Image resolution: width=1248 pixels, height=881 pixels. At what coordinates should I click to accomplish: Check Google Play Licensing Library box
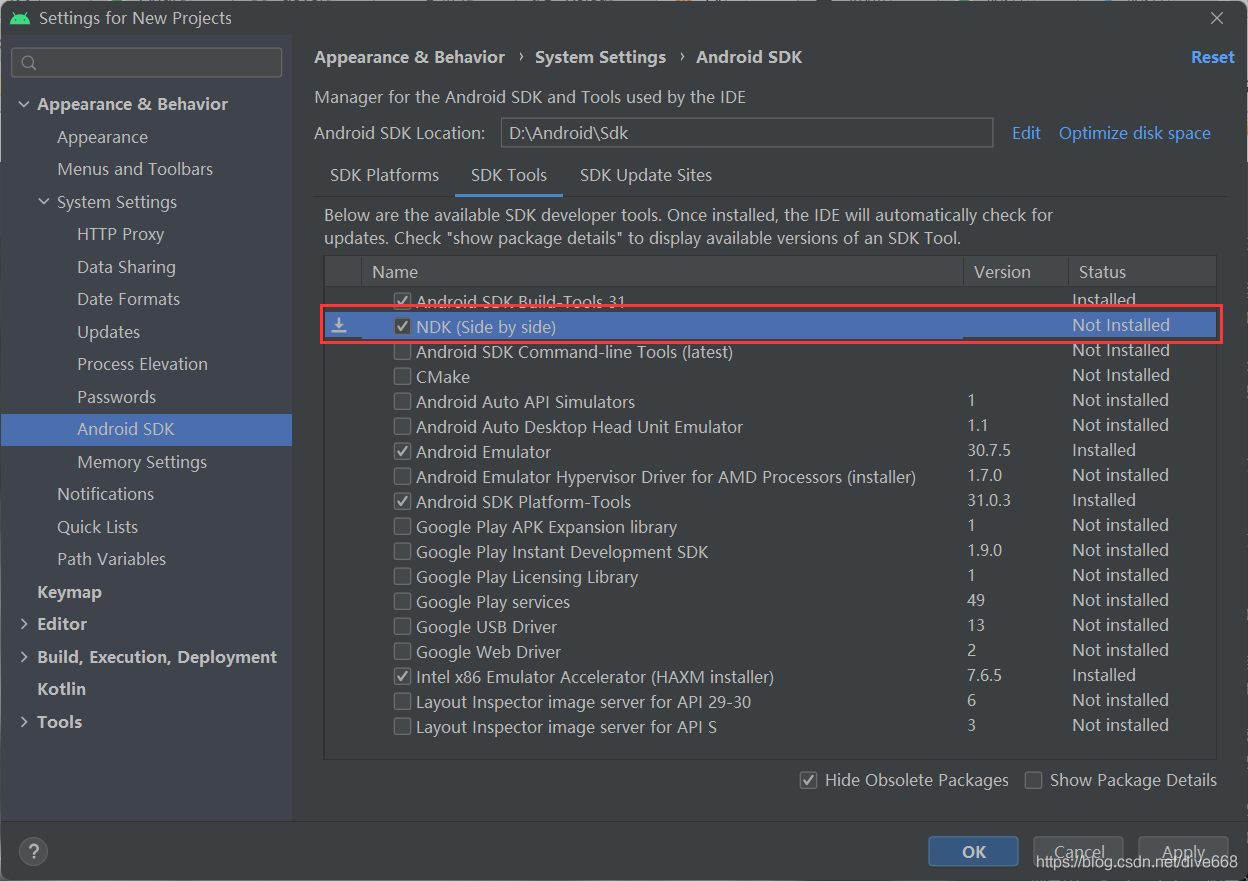pos(402,577)
